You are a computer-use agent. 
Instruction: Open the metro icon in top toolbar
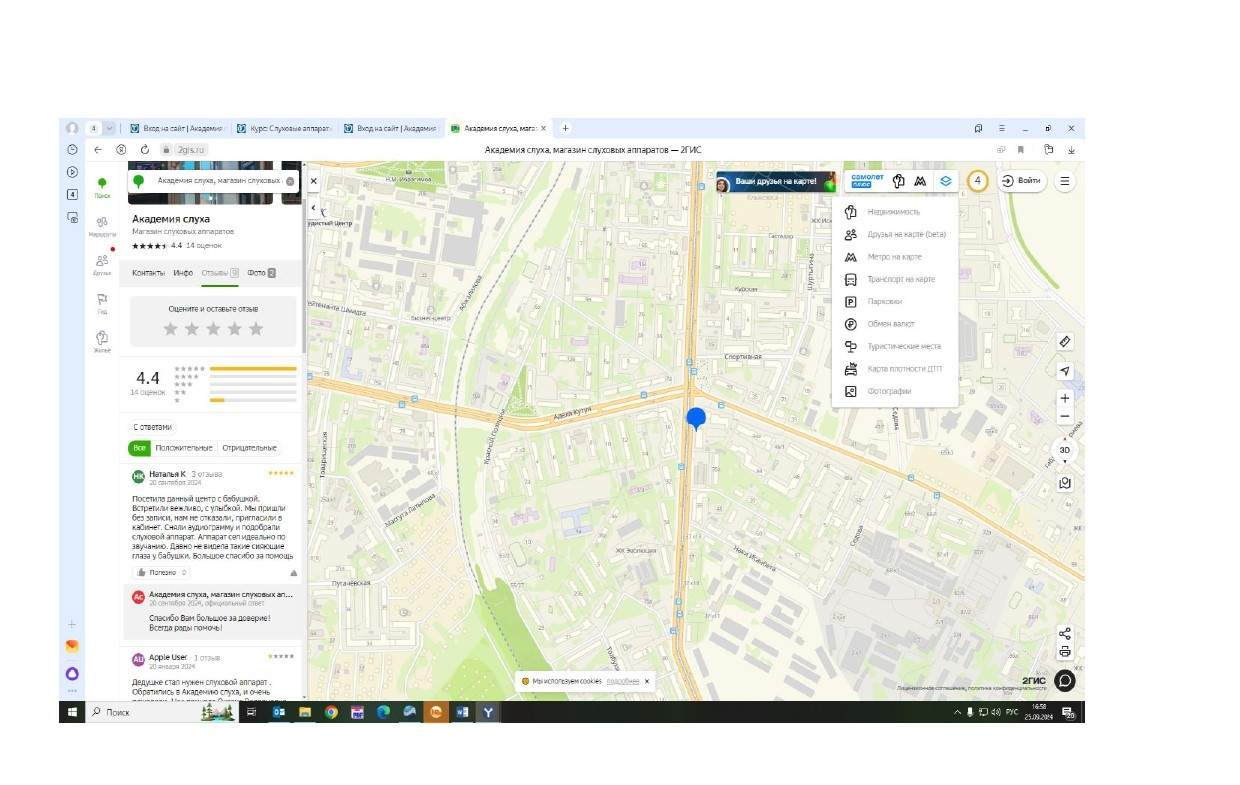[920, 181]
